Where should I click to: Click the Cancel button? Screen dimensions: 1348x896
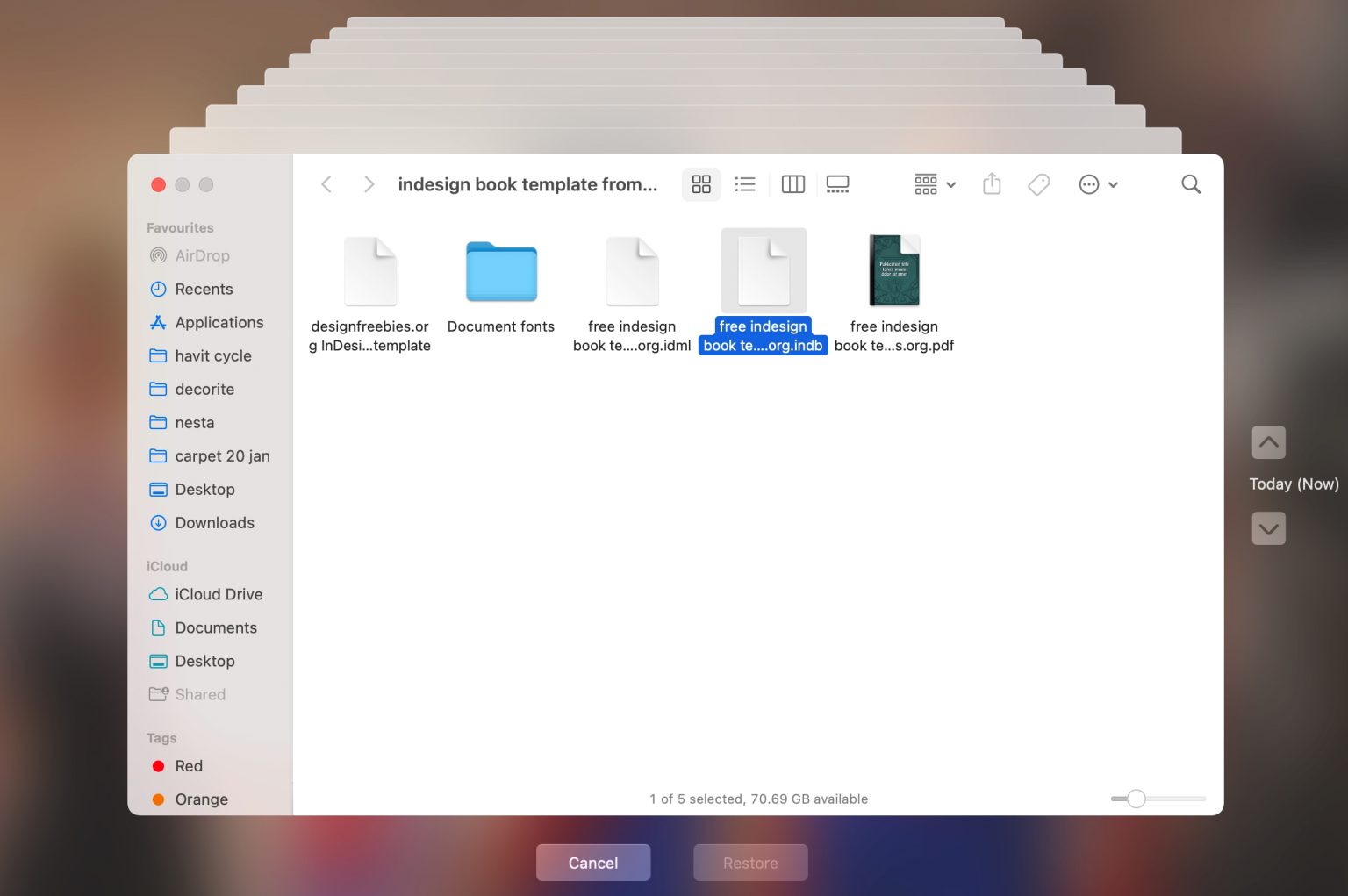click(x=593, y=862)
